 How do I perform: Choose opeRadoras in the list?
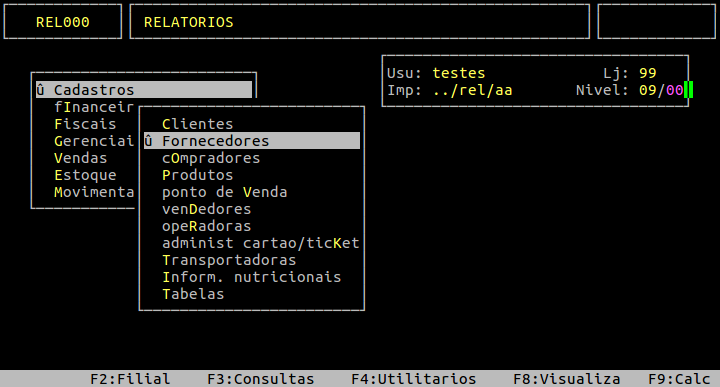pyautogui.click(x=207, y=226)
